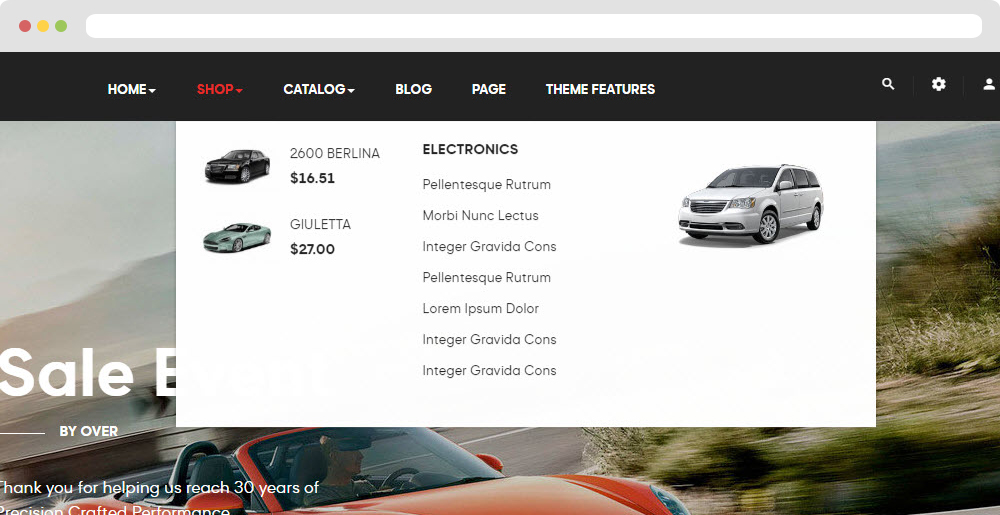Open the 2600 BERLINA product link
The width and height of the screenshot is (1000, 515).
point(334,154)
